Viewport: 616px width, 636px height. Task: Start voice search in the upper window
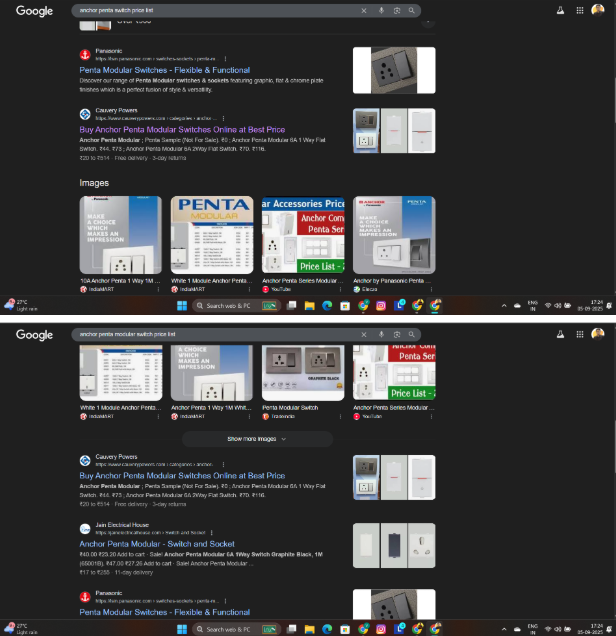click(381, 11)
